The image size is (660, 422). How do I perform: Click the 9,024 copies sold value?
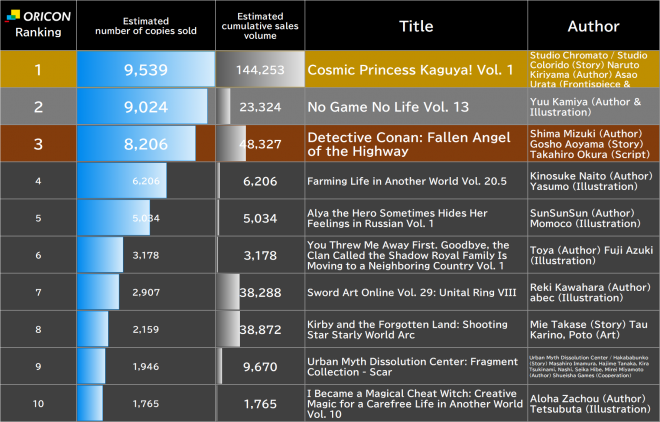click(146, 107)
